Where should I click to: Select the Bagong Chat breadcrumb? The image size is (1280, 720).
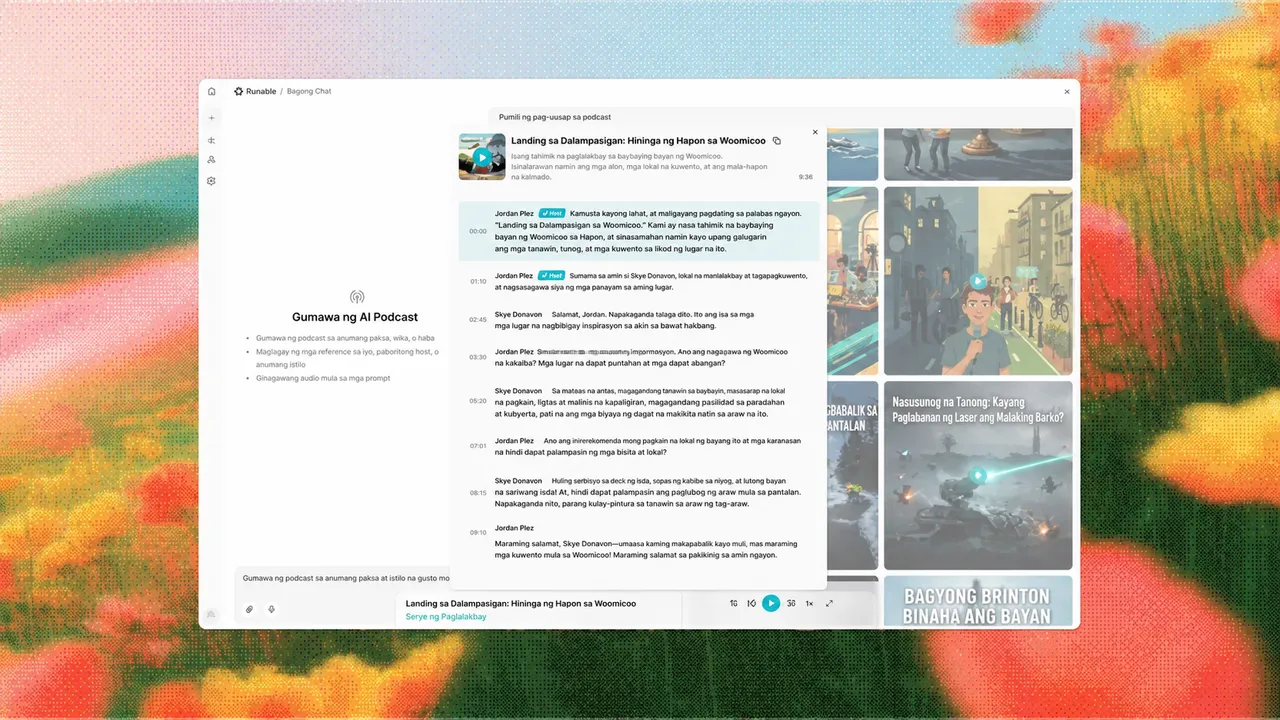(x=309, y=91)
